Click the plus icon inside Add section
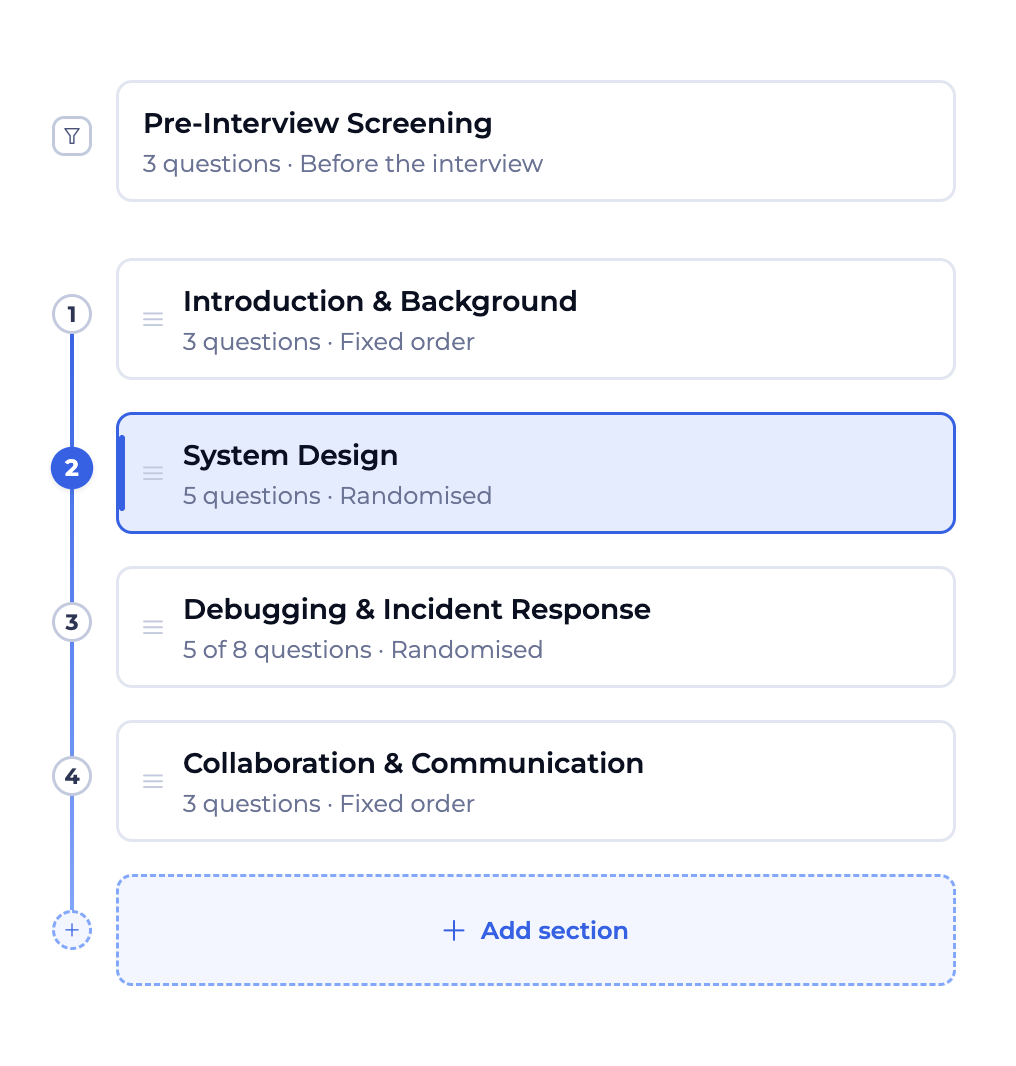Screen dimensions: 1016x1066 [454, 930]
